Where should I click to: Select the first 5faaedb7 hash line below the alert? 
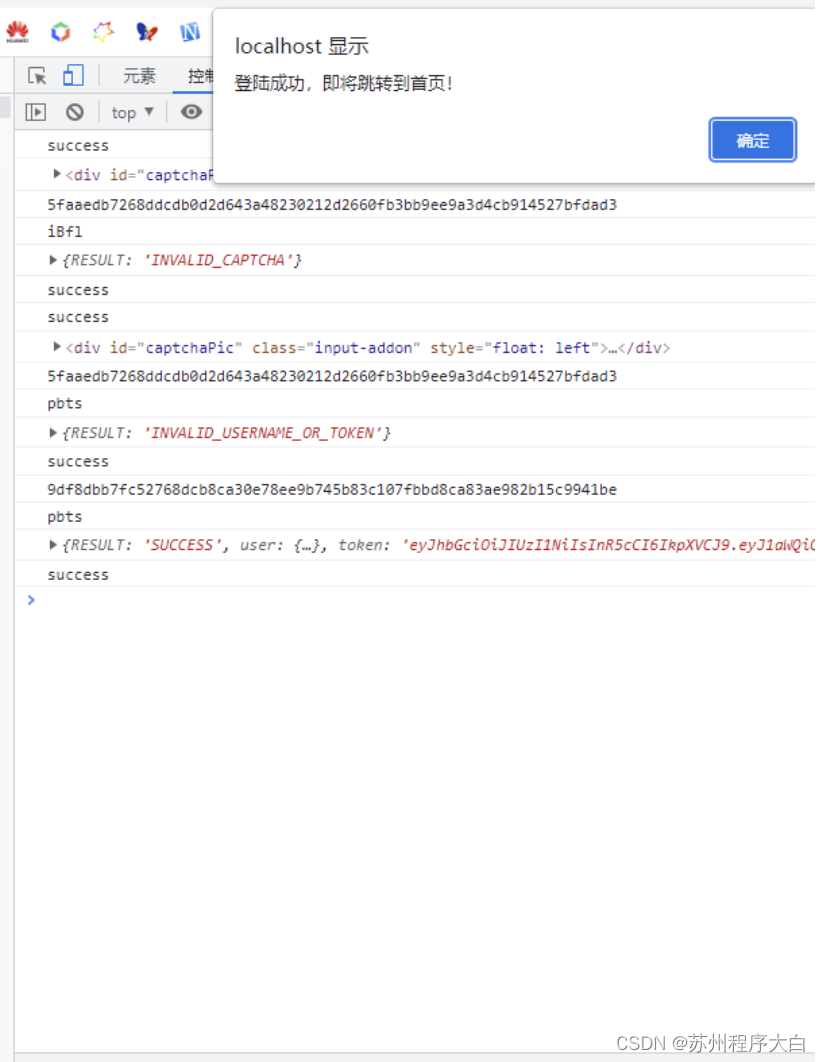point(332,205)
